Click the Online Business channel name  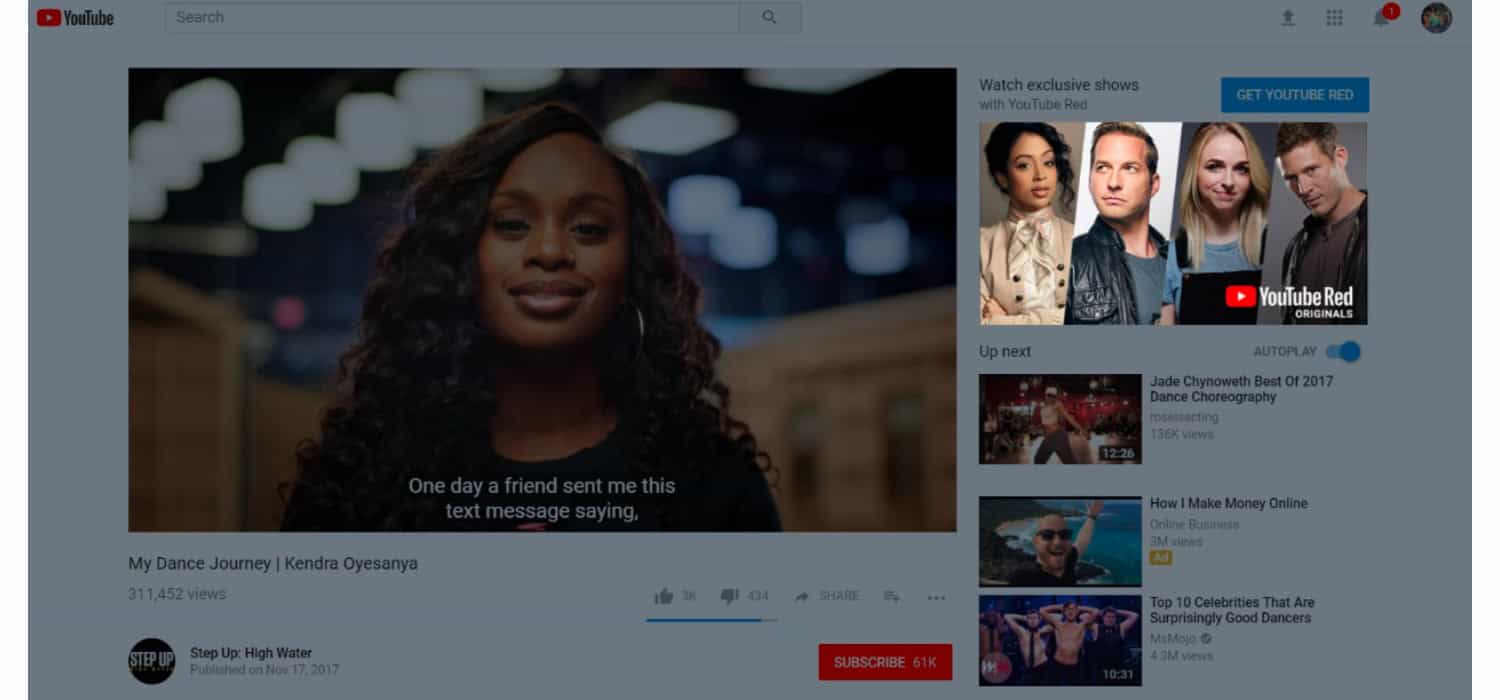pos(1194,524)
